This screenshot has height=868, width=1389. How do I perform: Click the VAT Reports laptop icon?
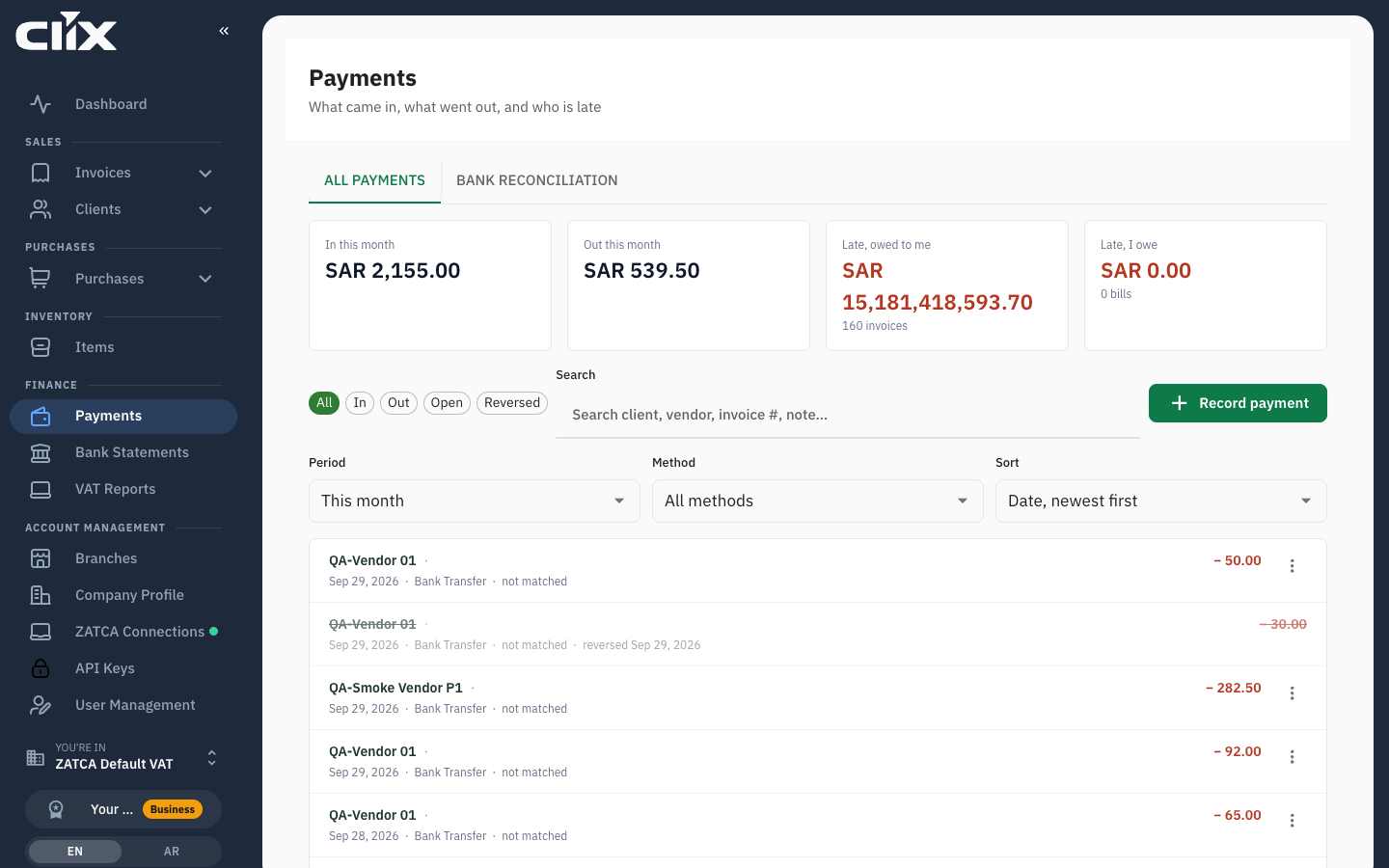pyautogui.click(x=41, y=489)
